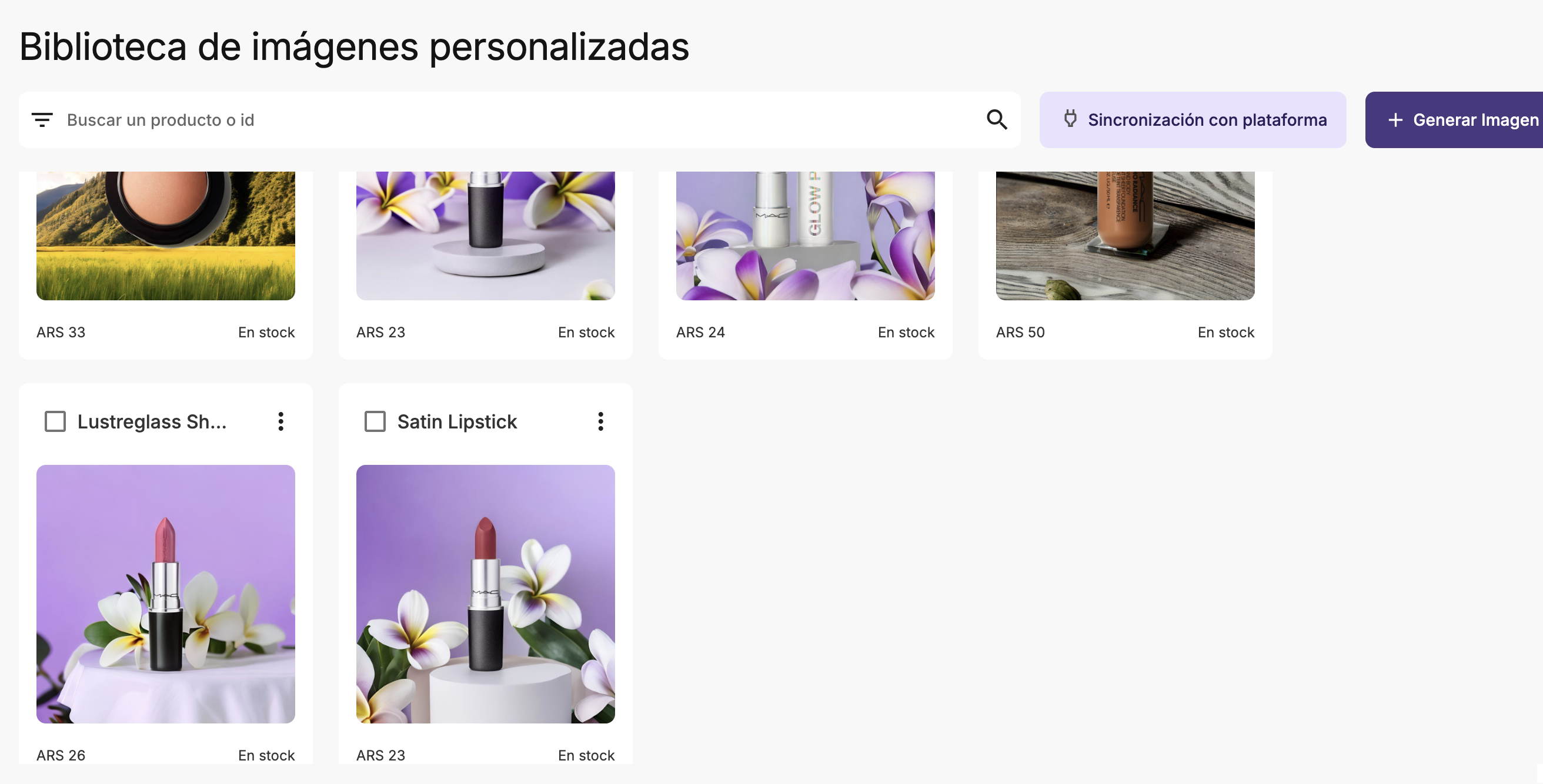The image size is (1543, 784).
Task: Click En stock status on ARS 33 card
Action: [266, 332]
